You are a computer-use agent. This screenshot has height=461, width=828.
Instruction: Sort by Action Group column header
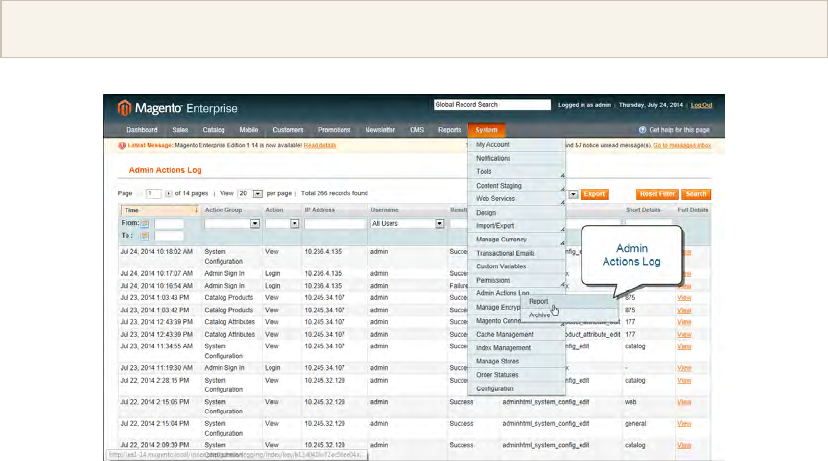point(223,210)
